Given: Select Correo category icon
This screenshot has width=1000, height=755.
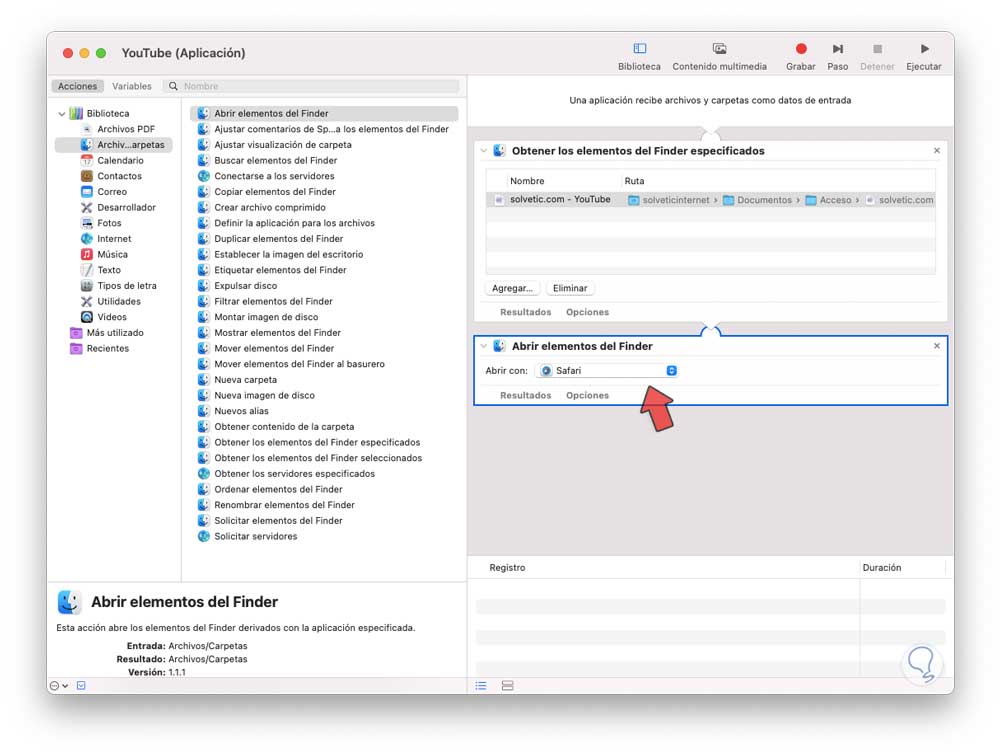Looking at the screenshot, I should tap(87, 191).
